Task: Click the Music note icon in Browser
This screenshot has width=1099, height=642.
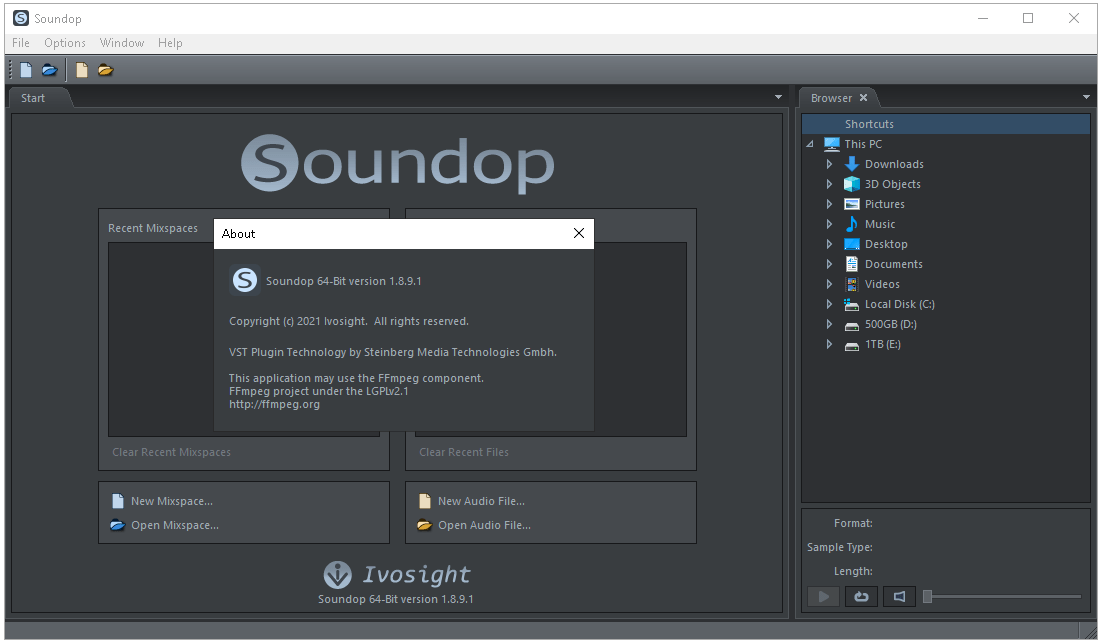Action: tap(852, 224)
